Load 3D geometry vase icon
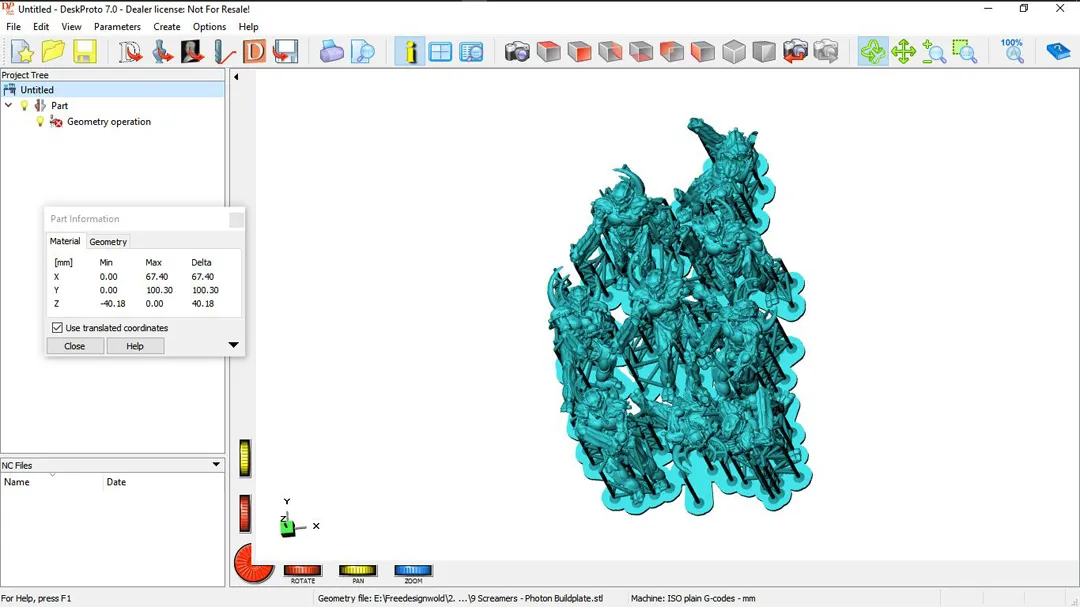 pos(161,52)
